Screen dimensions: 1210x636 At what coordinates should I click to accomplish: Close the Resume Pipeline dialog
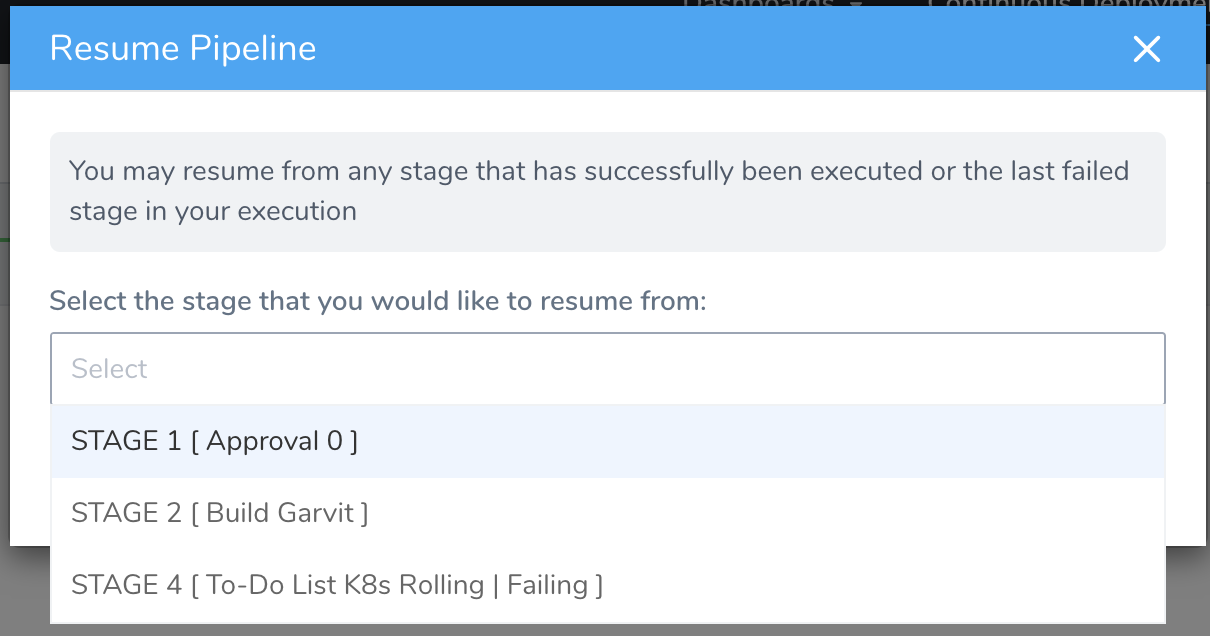(1146, 49)
